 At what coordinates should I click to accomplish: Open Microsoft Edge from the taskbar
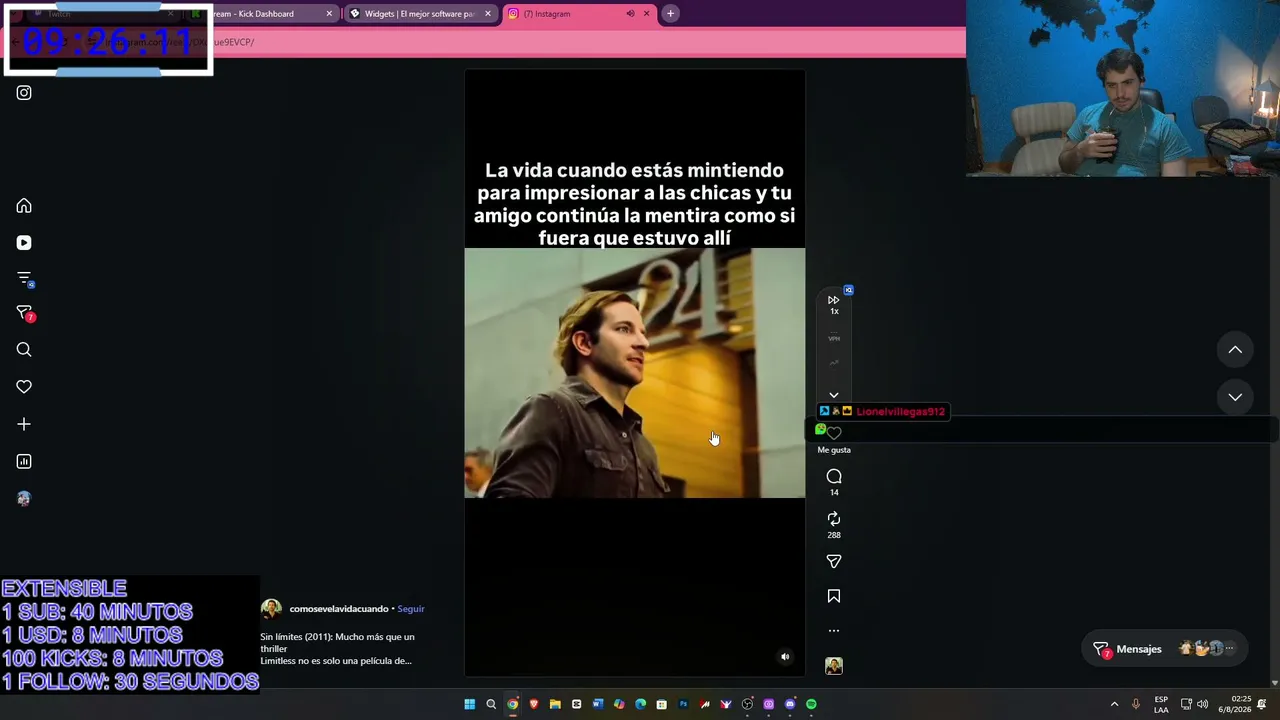click(641, 704)
